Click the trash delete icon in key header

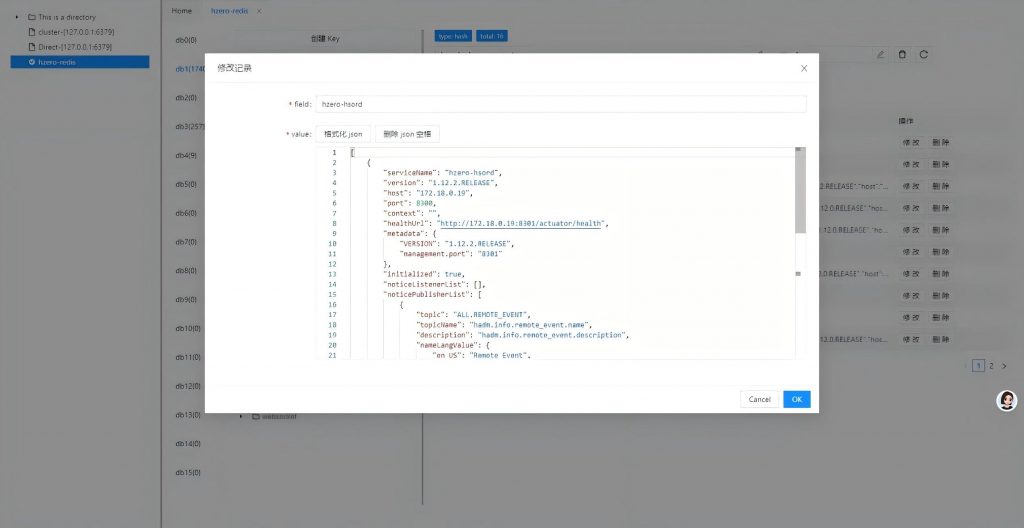click(x=902, y=54)
